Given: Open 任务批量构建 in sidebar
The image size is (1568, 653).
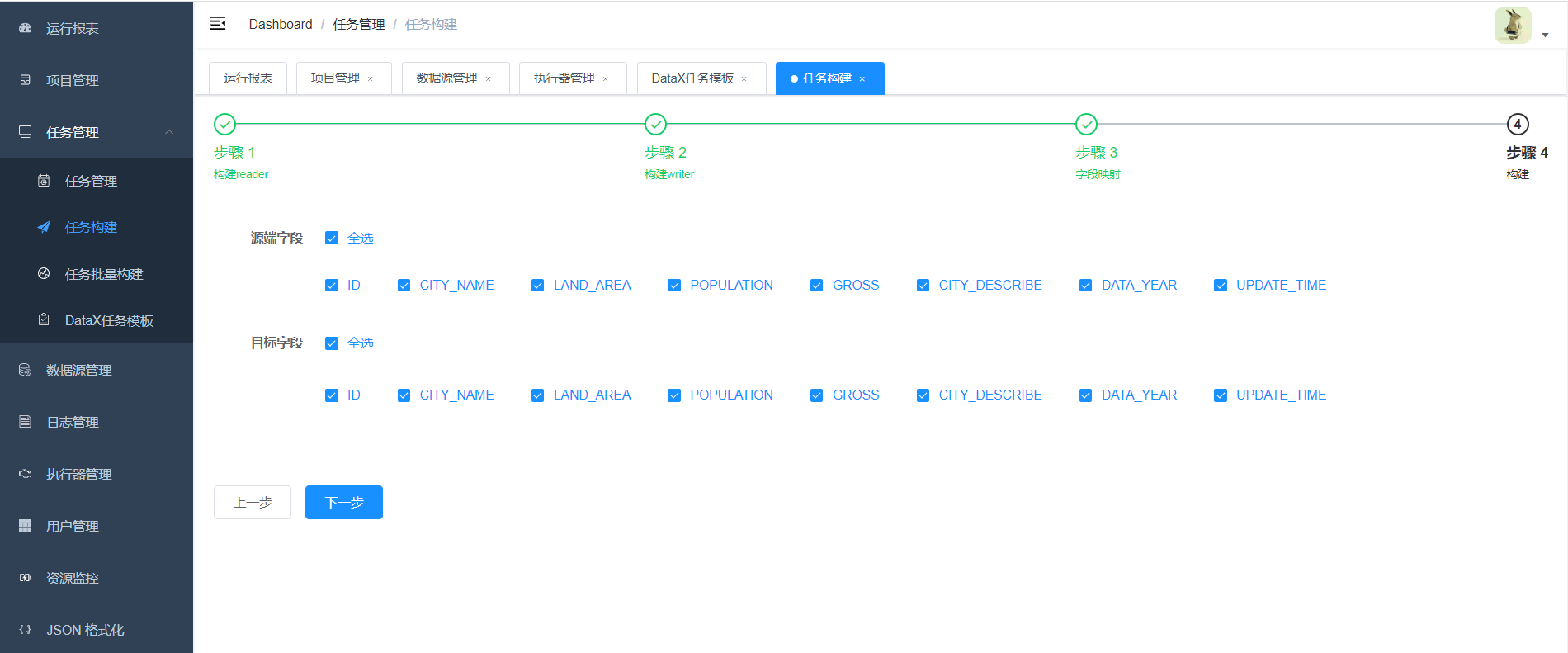Looking at the screenshot, I should click(97, 274).
